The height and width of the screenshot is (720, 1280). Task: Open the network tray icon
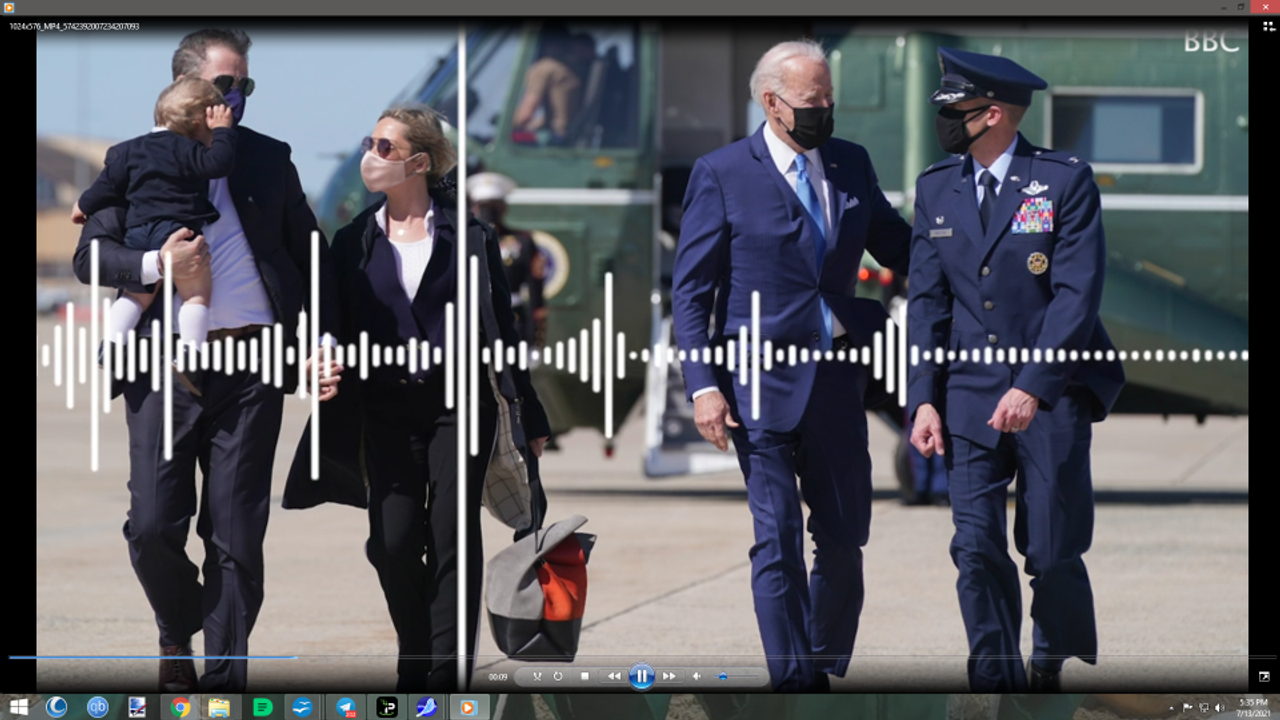pyautogui.click(x=1203, y=707)
